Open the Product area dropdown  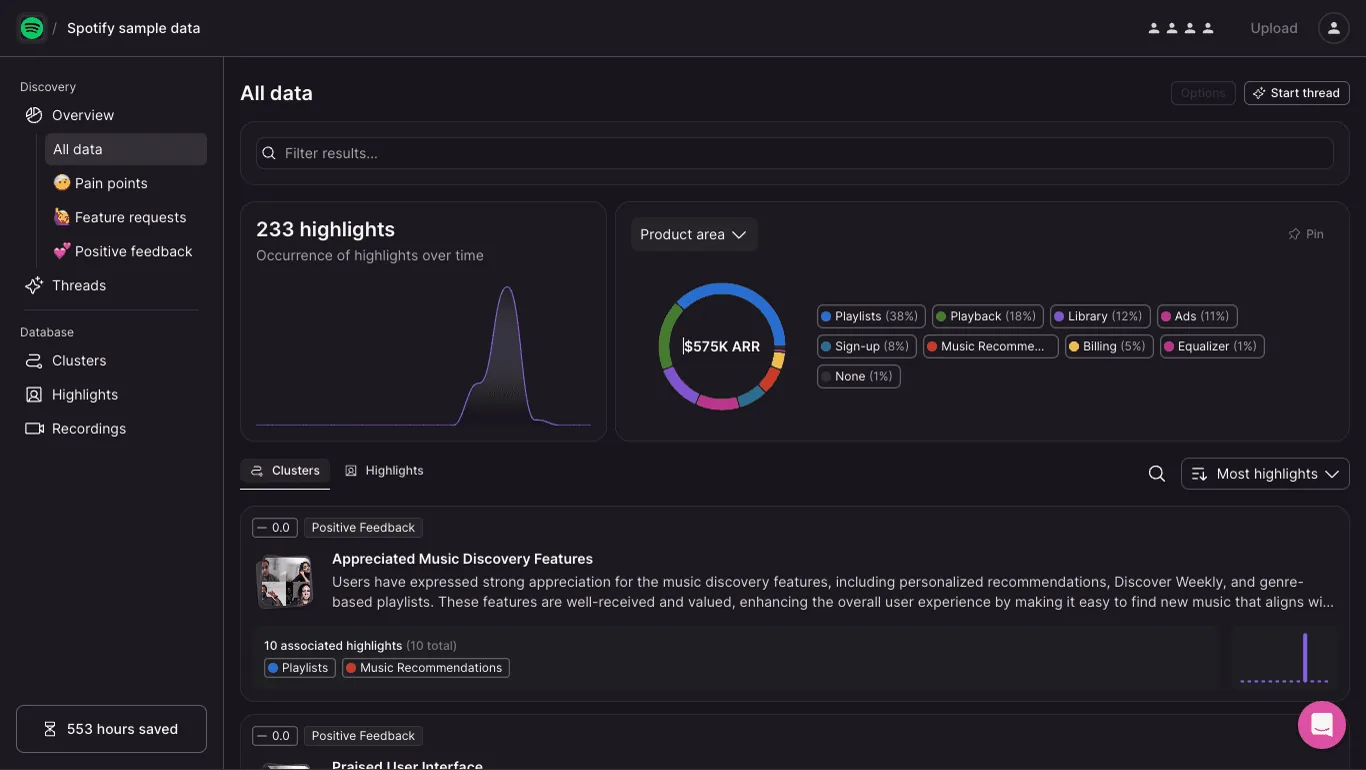tap(694, 234)
